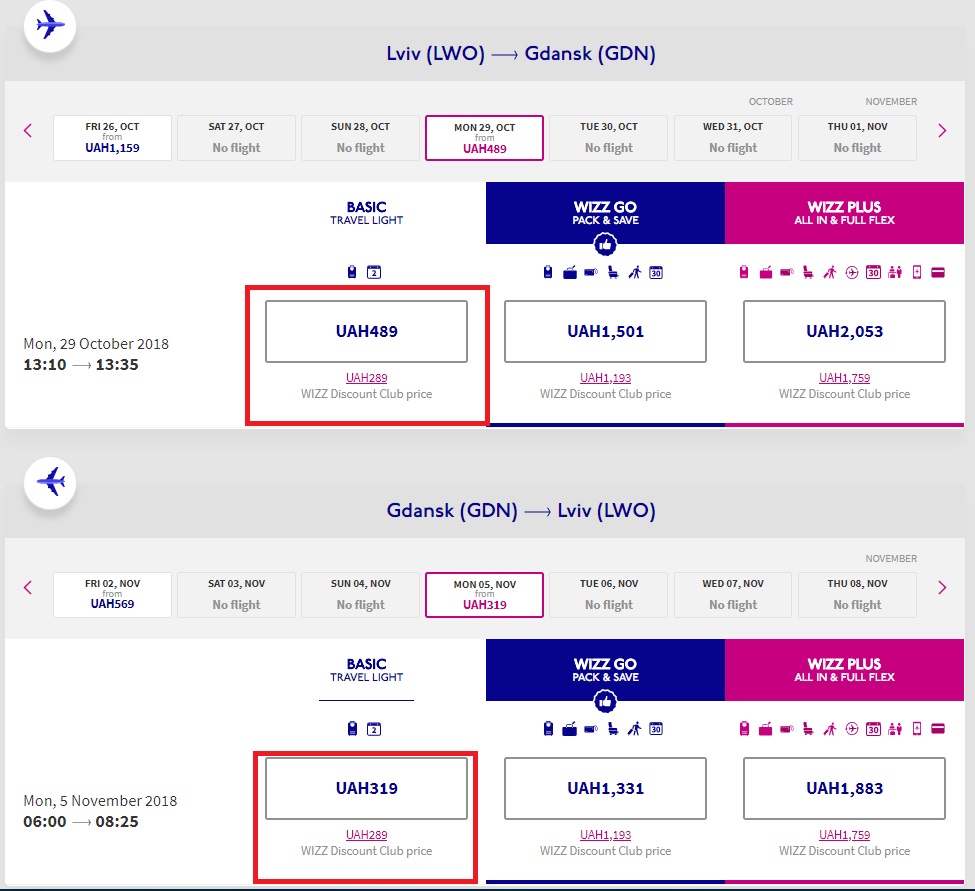
Task: Open UAH1,759 Discount Club price for return flight
Action: pos(844,835)
